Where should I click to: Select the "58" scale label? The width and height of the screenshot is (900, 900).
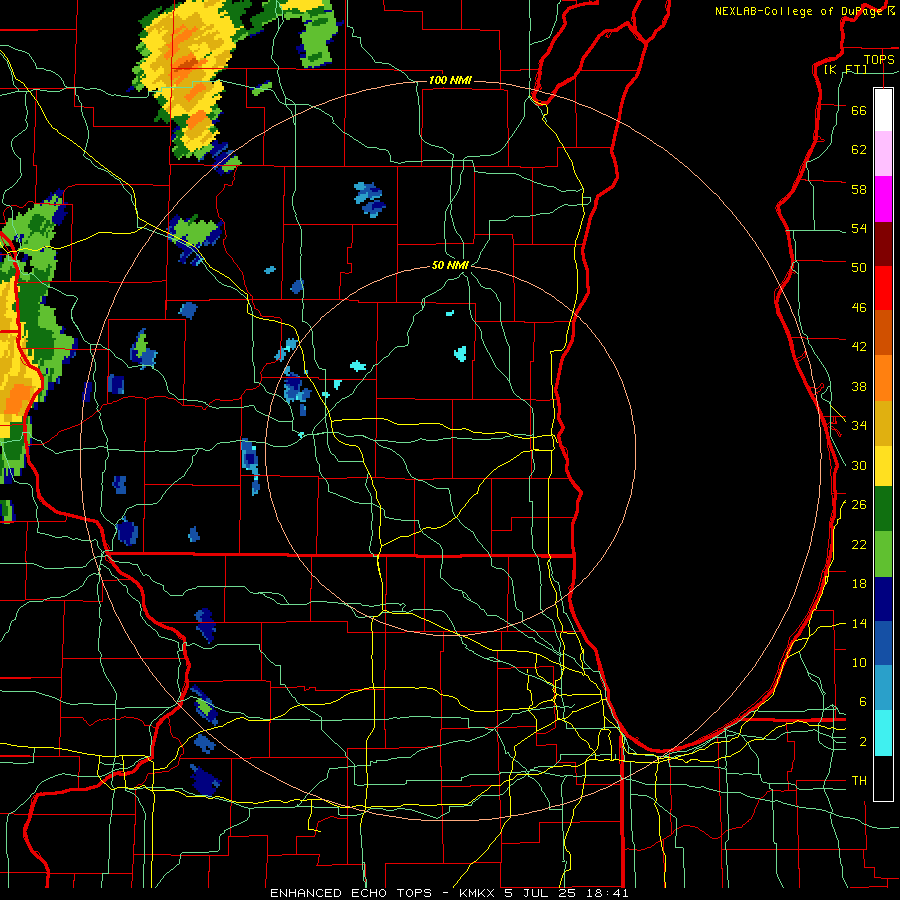coord(859,189)
